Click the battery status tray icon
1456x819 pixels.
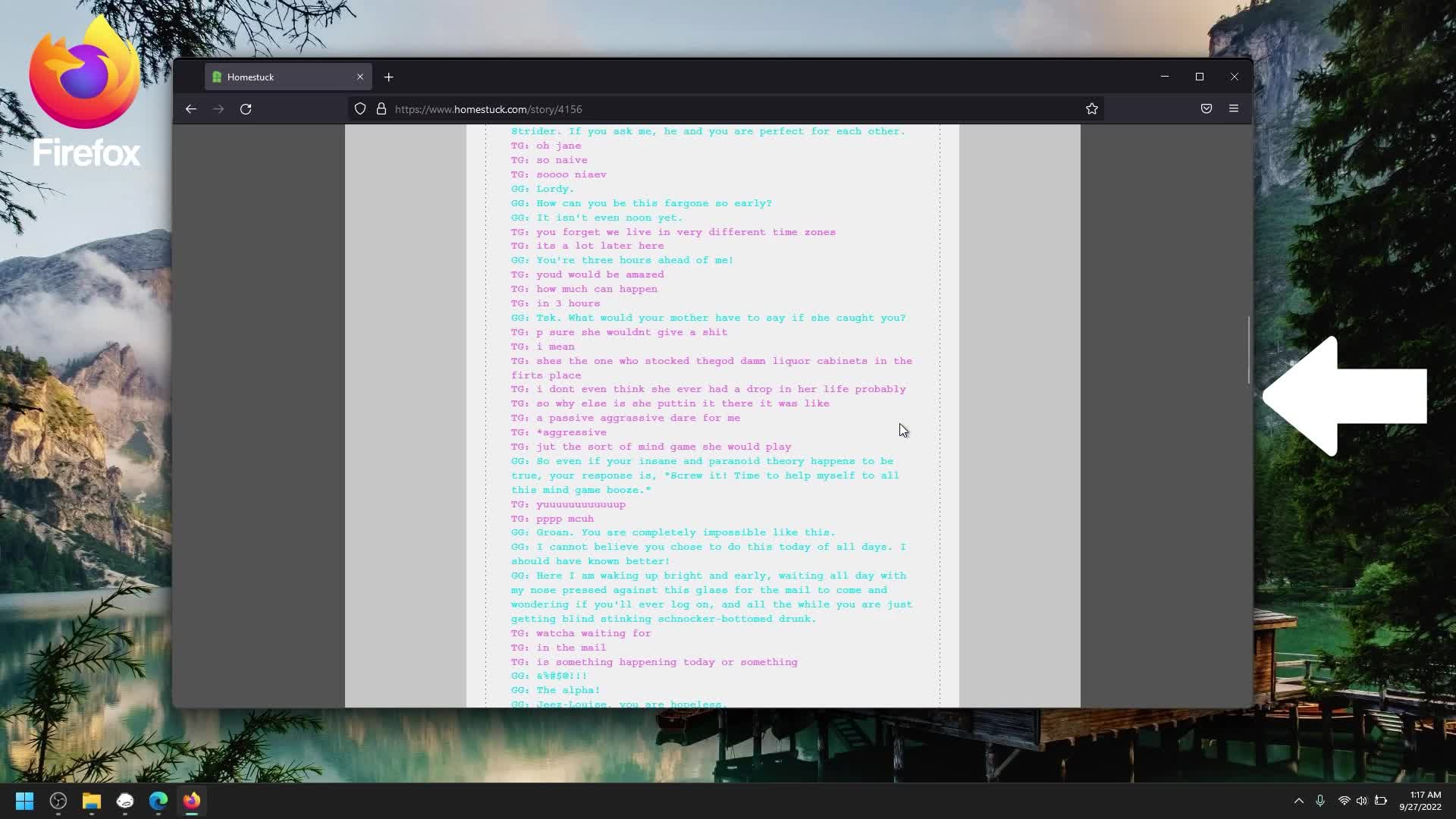(x=1381, y=801)
